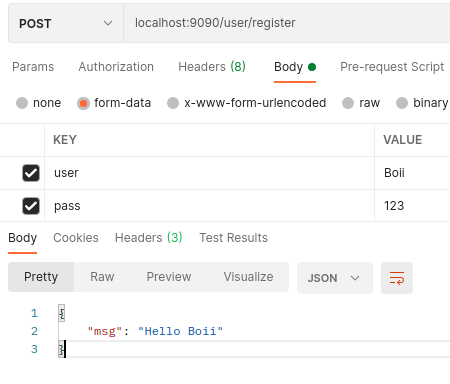
Task: Switch response view to Raw
Action: pyautogui.click(x=102, y=277)
